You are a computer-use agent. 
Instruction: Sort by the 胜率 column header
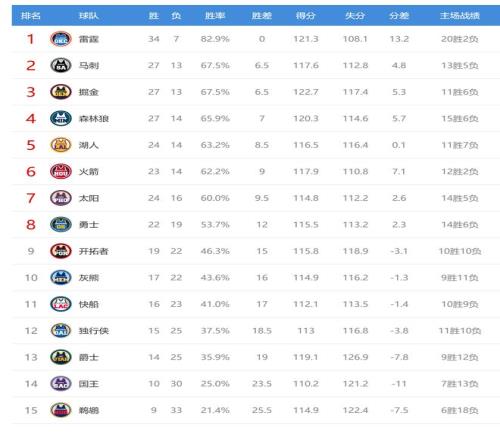pos(215,16)
